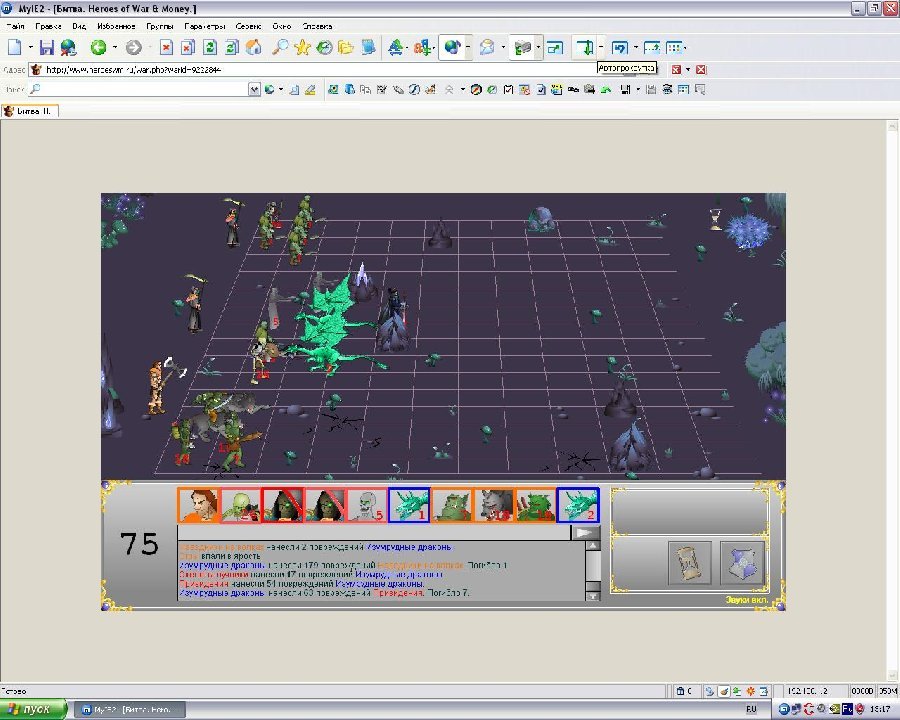Click the MyIE2 taskbar window button
Screen dimensions: 900x720
(x=130, y=710)
